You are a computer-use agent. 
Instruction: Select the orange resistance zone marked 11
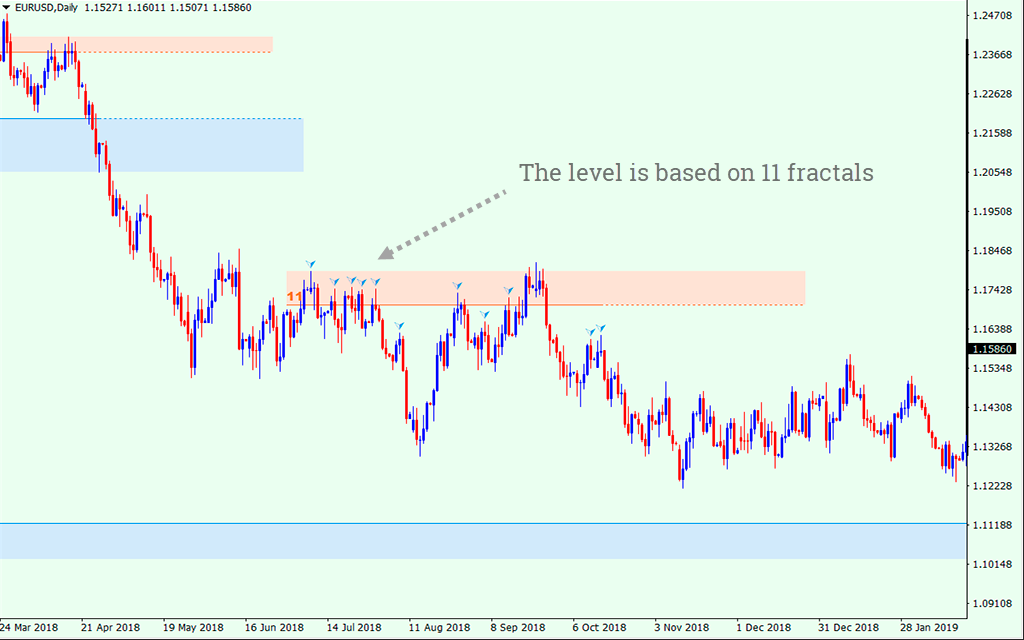[x=545, y=288]
